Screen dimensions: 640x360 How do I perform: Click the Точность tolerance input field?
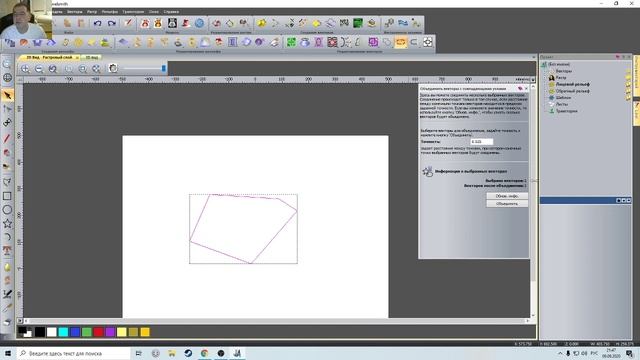click(x=482, y=142)
